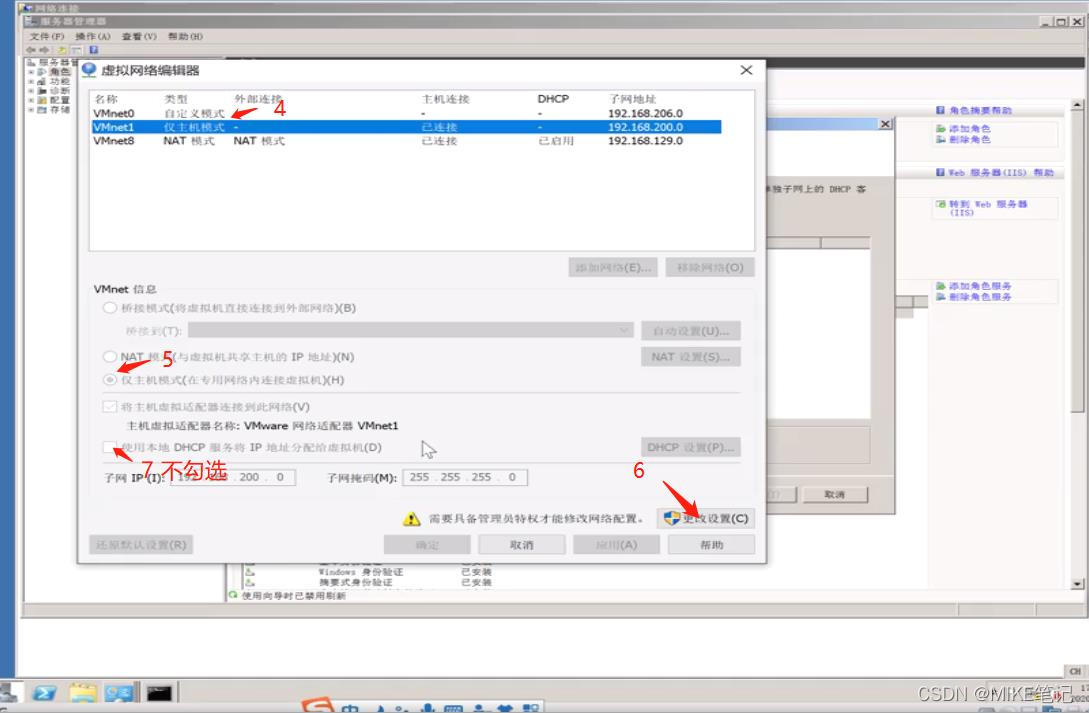Select the bridged mode (桥接模式) radio button

pos(110,308)
